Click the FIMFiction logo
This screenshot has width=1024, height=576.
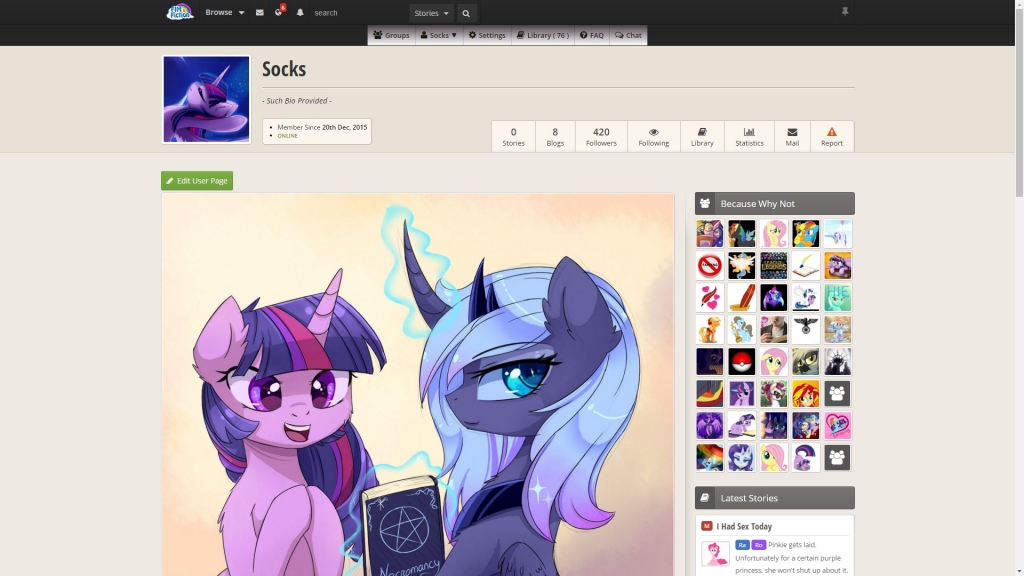point(180,12)
